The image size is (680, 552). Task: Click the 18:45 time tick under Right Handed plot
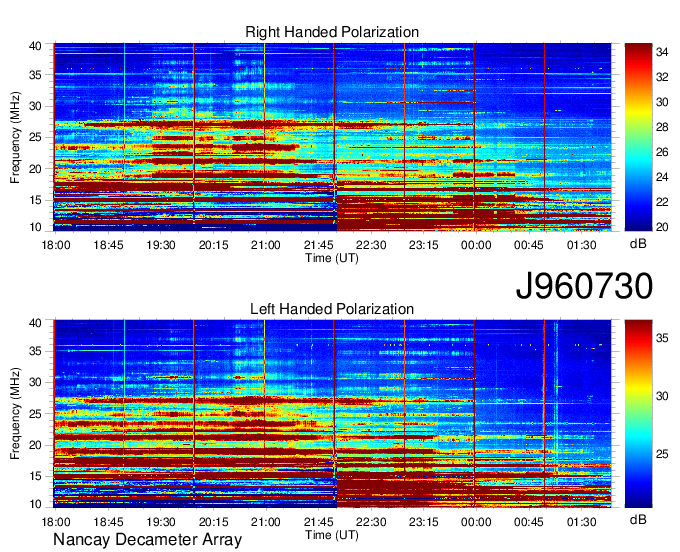point(108,245)
